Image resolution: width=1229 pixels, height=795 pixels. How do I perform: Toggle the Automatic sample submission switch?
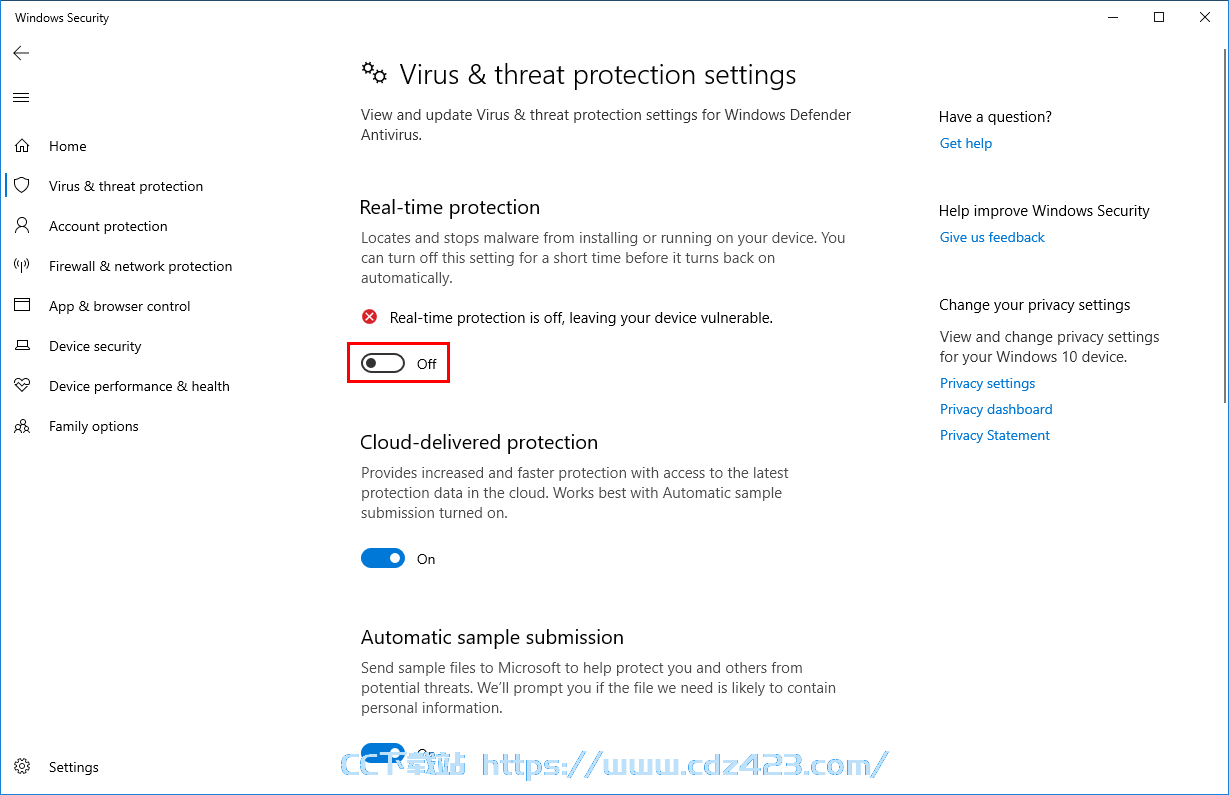tap(383, 752)
